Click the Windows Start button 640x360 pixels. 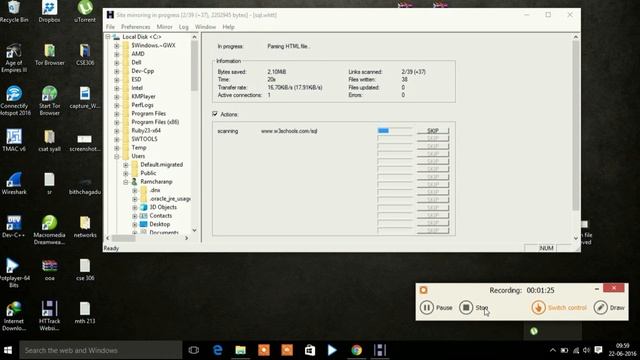[x=8, y=350]
